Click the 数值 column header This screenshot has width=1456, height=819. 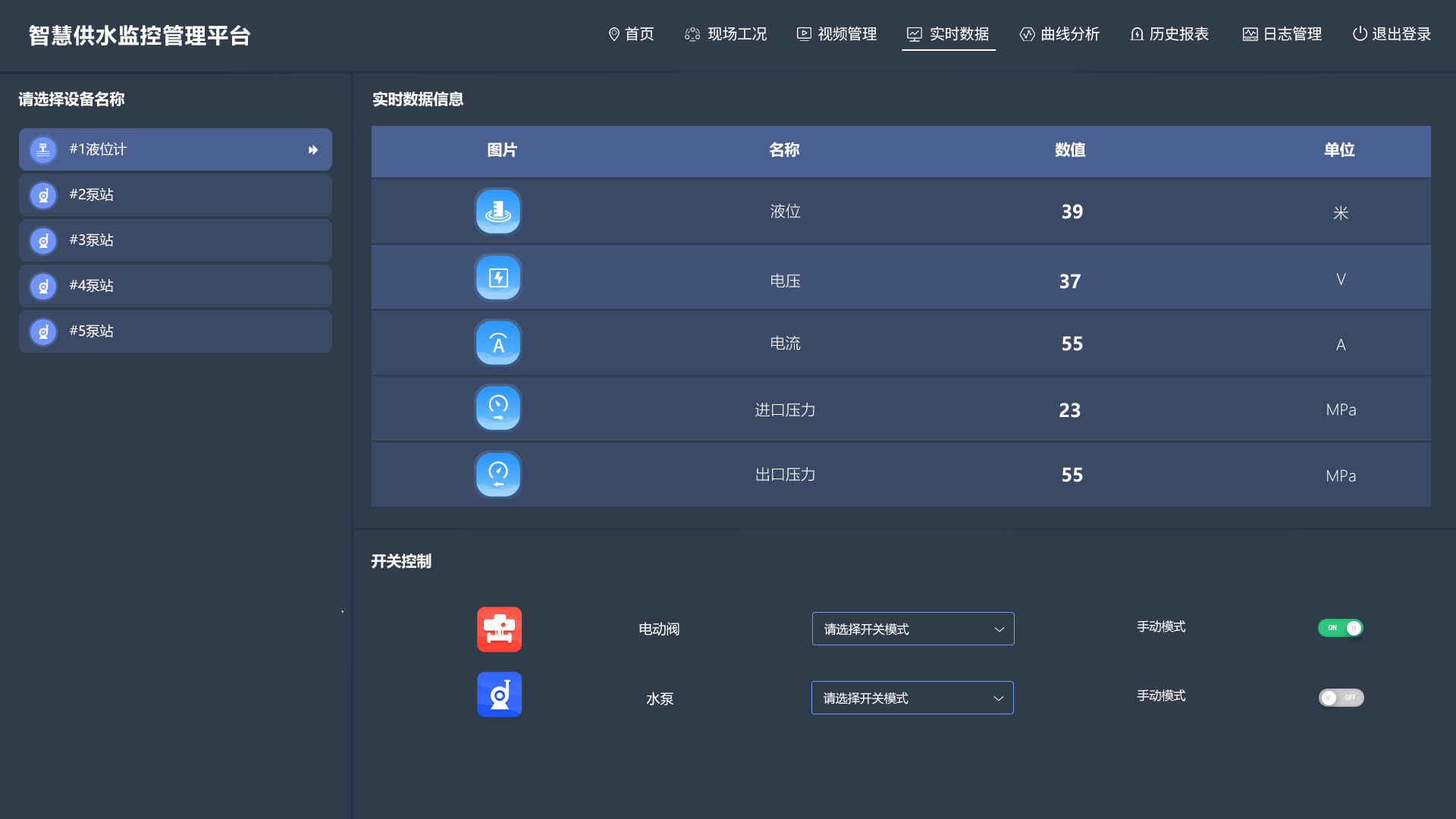pos(1070,150)
